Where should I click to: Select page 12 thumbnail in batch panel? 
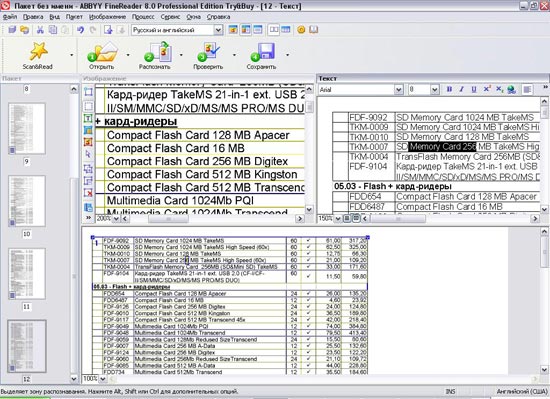click(27, 346)
